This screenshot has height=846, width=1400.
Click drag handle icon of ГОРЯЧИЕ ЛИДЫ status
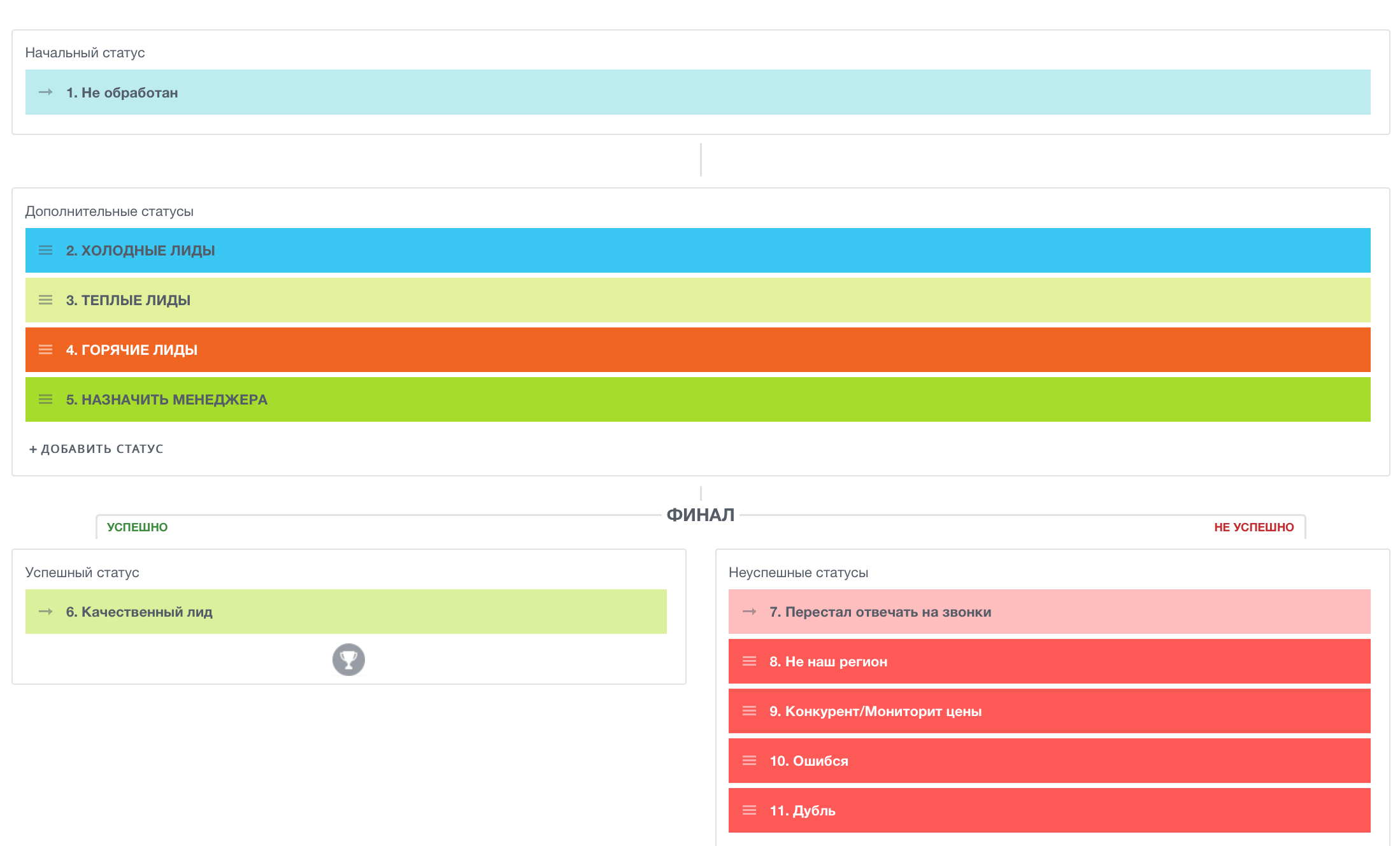point(45,350)
